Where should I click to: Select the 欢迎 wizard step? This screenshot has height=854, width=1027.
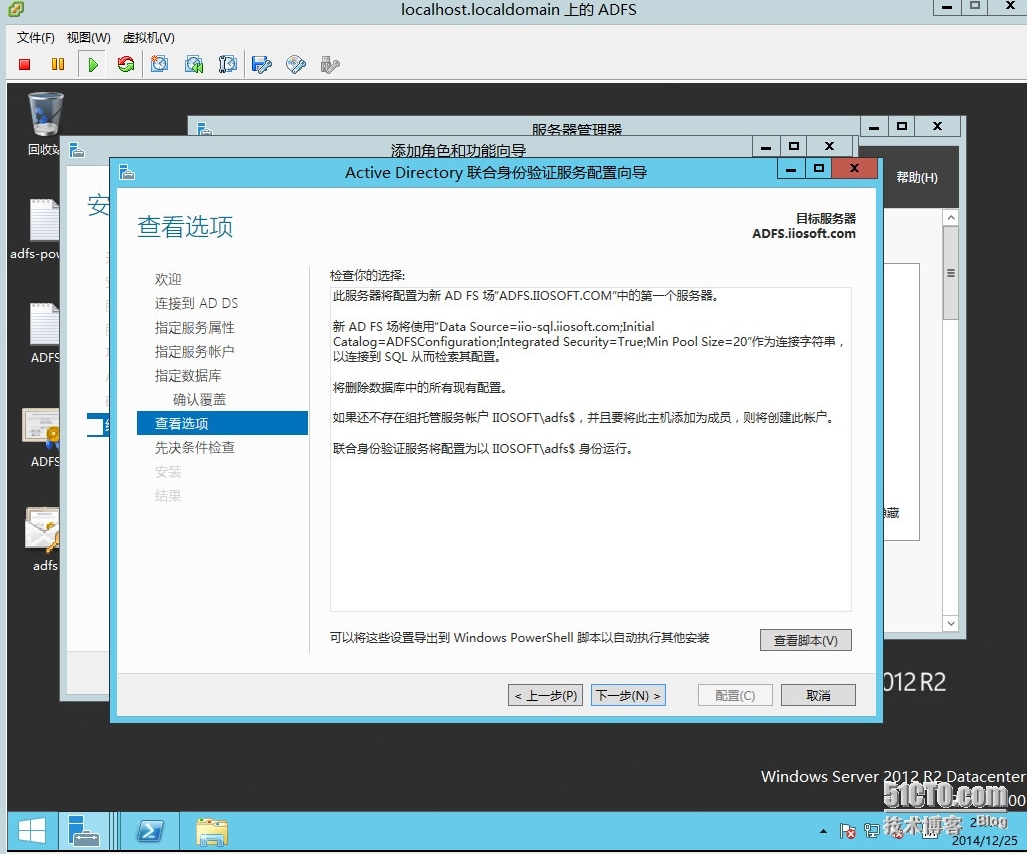pyautogui.click(x=168, y=280)
